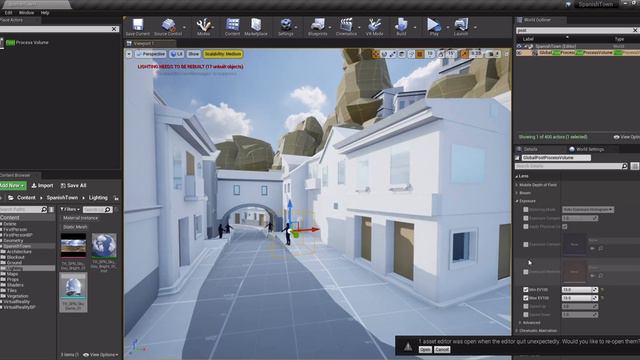This screenshot has height=360, width=640.
Task: Open the Help menu
Action: (x=45, y=13)
